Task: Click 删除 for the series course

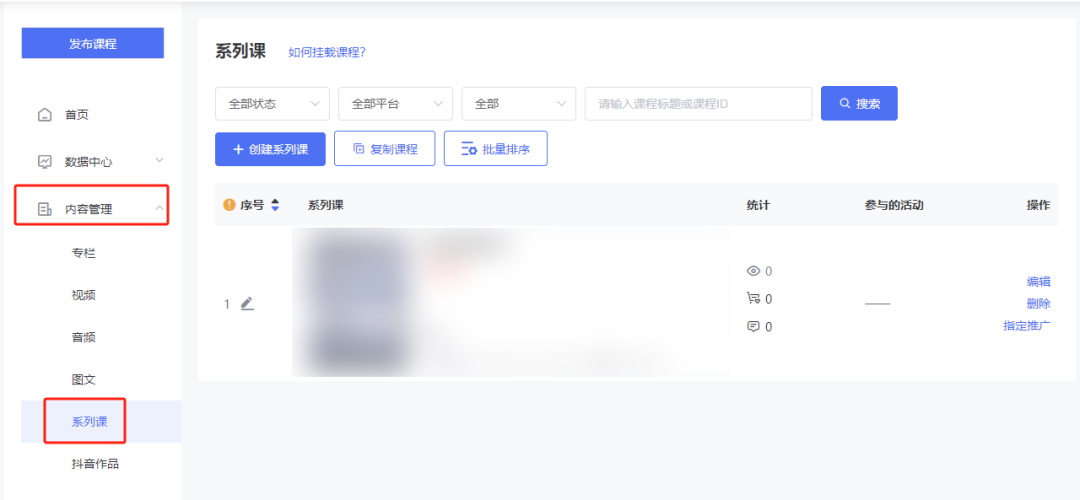Action: pyautogui.click(x=1039, y=303)
